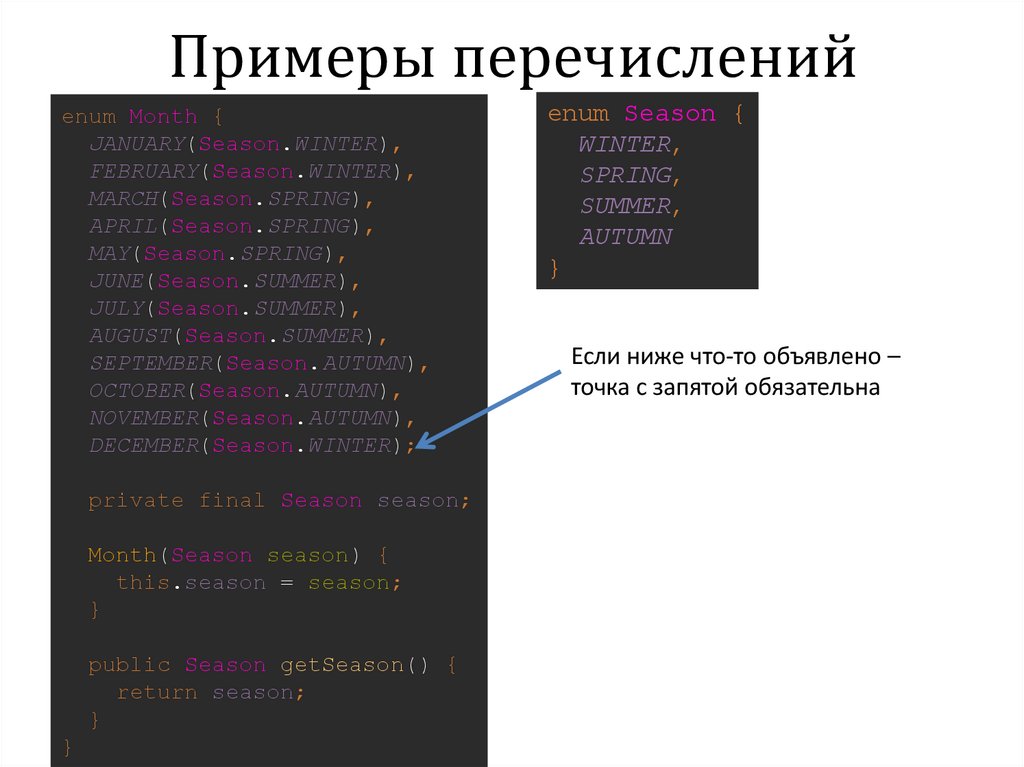Select the APRIL(Season.SPRING) line

tap(231, 226)
